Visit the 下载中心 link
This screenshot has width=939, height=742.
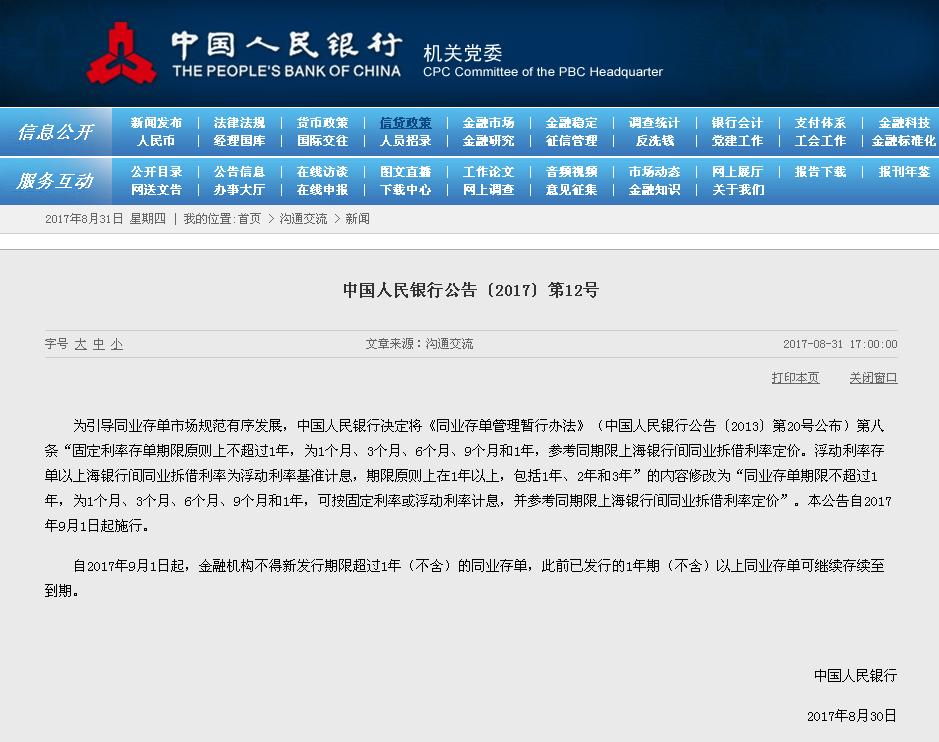coord(405,189)
